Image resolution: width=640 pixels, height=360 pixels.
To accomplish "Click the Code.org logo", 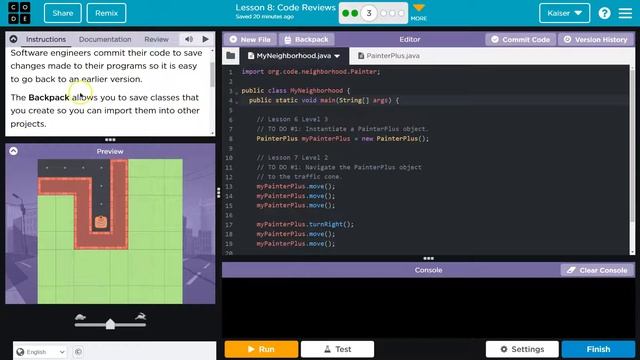I will point(19,13).
